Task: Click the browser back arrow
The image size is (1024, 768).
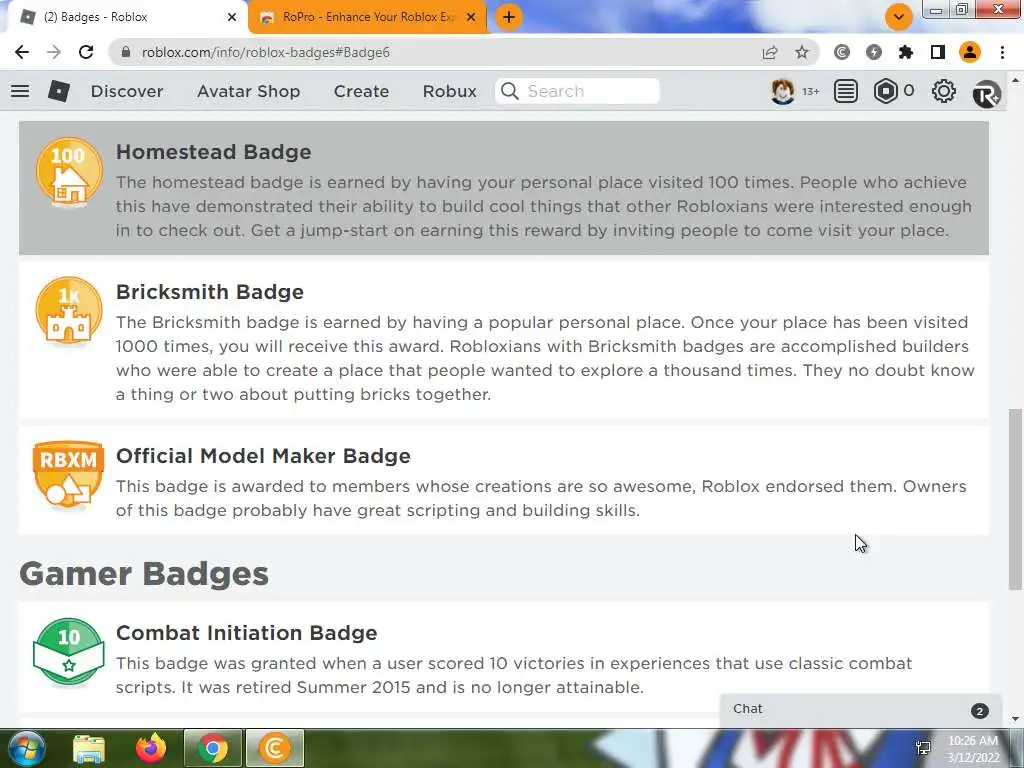Action: [22, 52]
